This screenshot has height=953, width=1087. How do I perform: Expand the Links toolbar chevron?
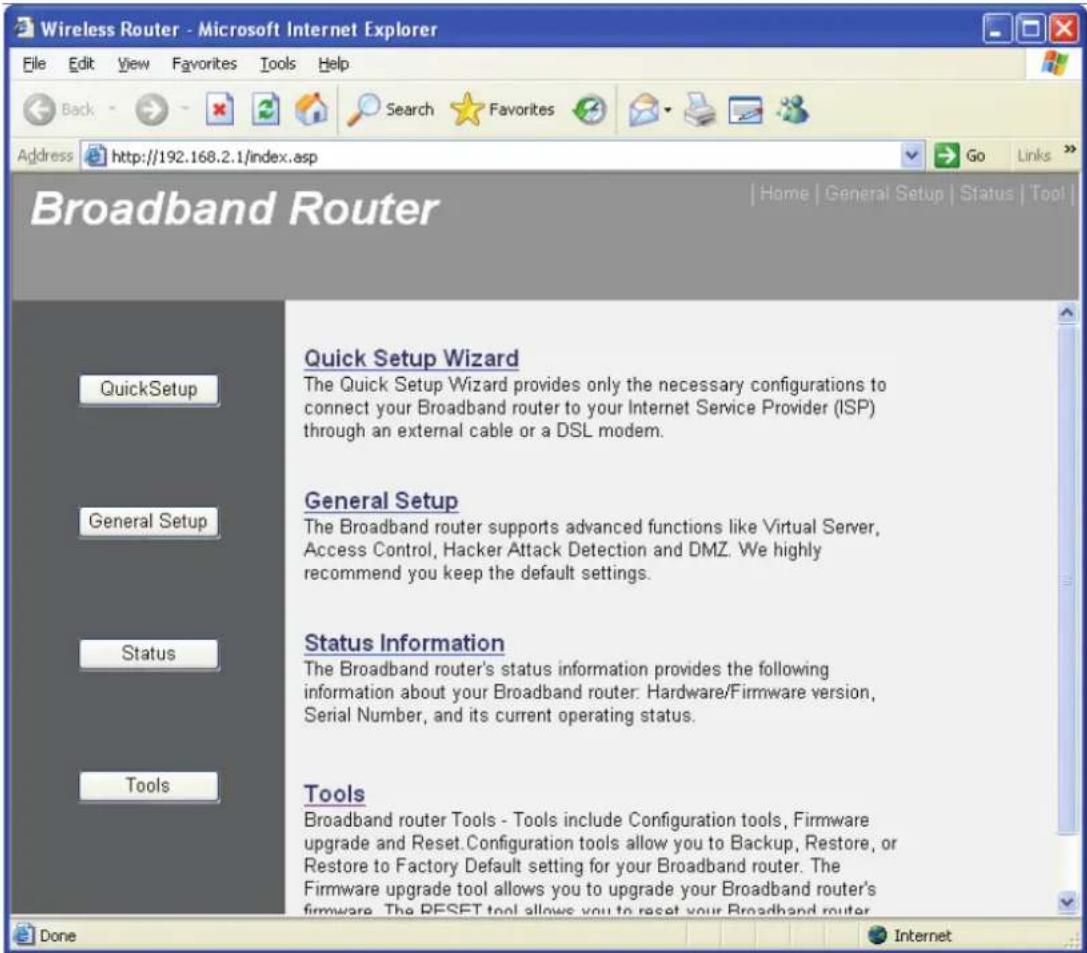[1070, 150]
